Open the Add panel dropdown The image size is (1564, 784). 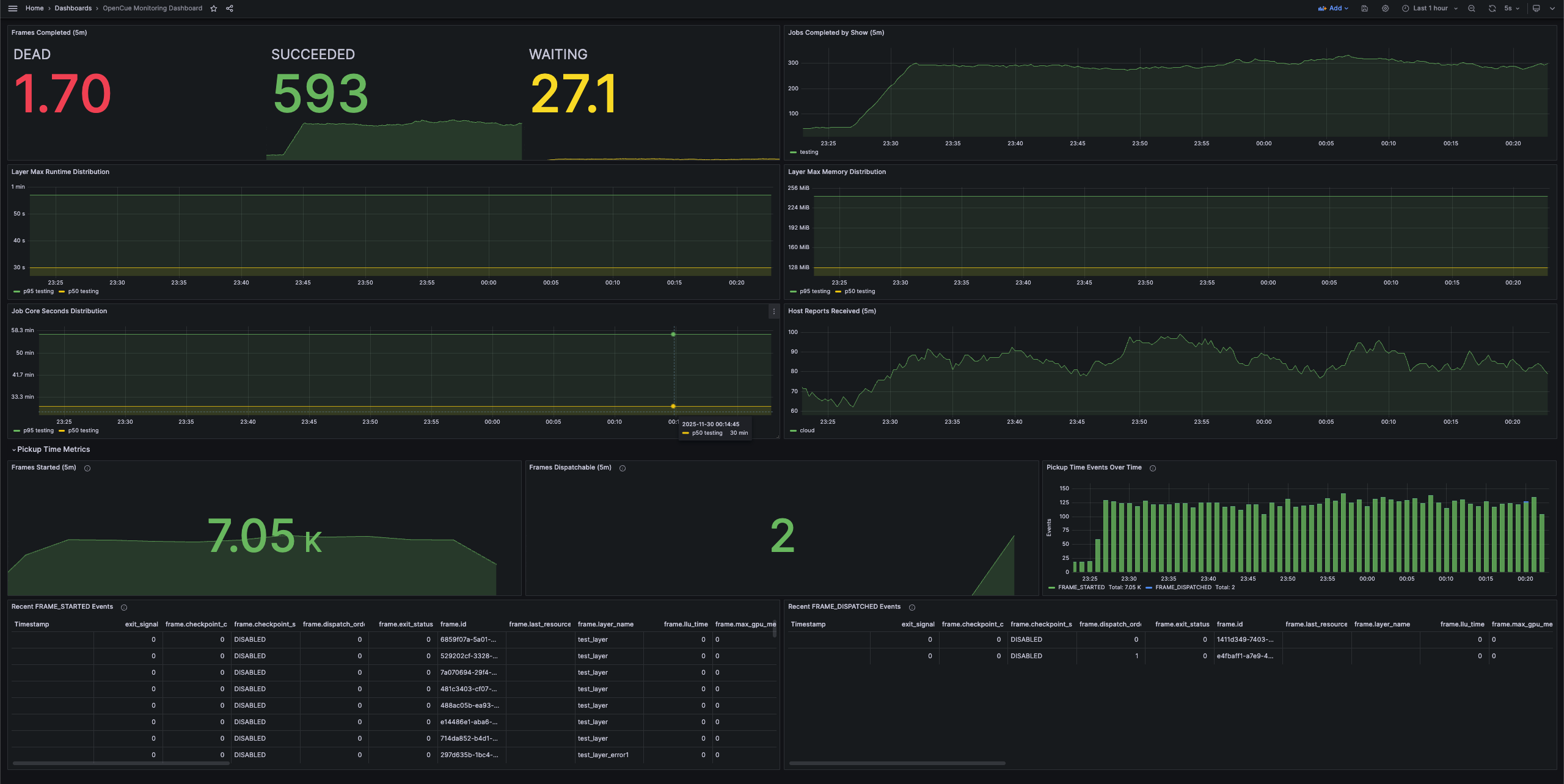point(1334,8)
